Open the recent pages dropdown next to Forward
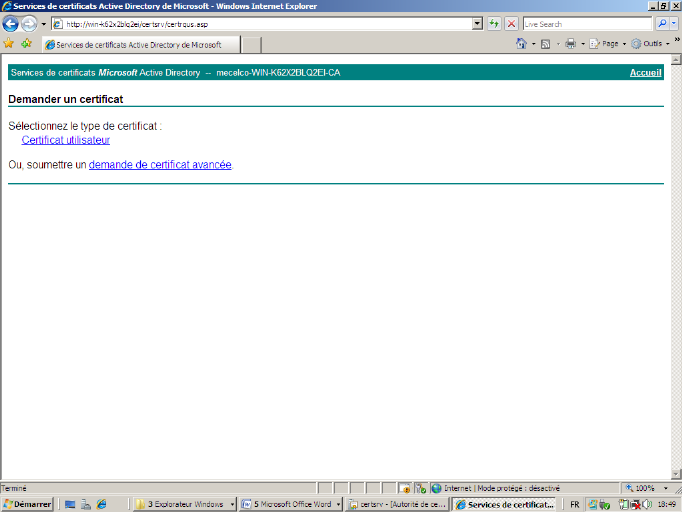 (x=43, y=24)
